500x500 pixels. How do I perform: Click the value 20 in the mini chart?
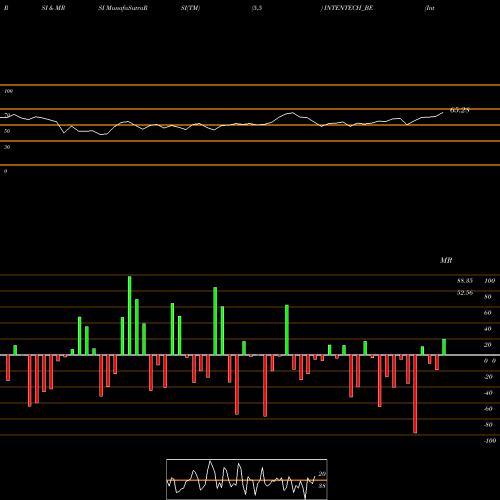(322, 474)
